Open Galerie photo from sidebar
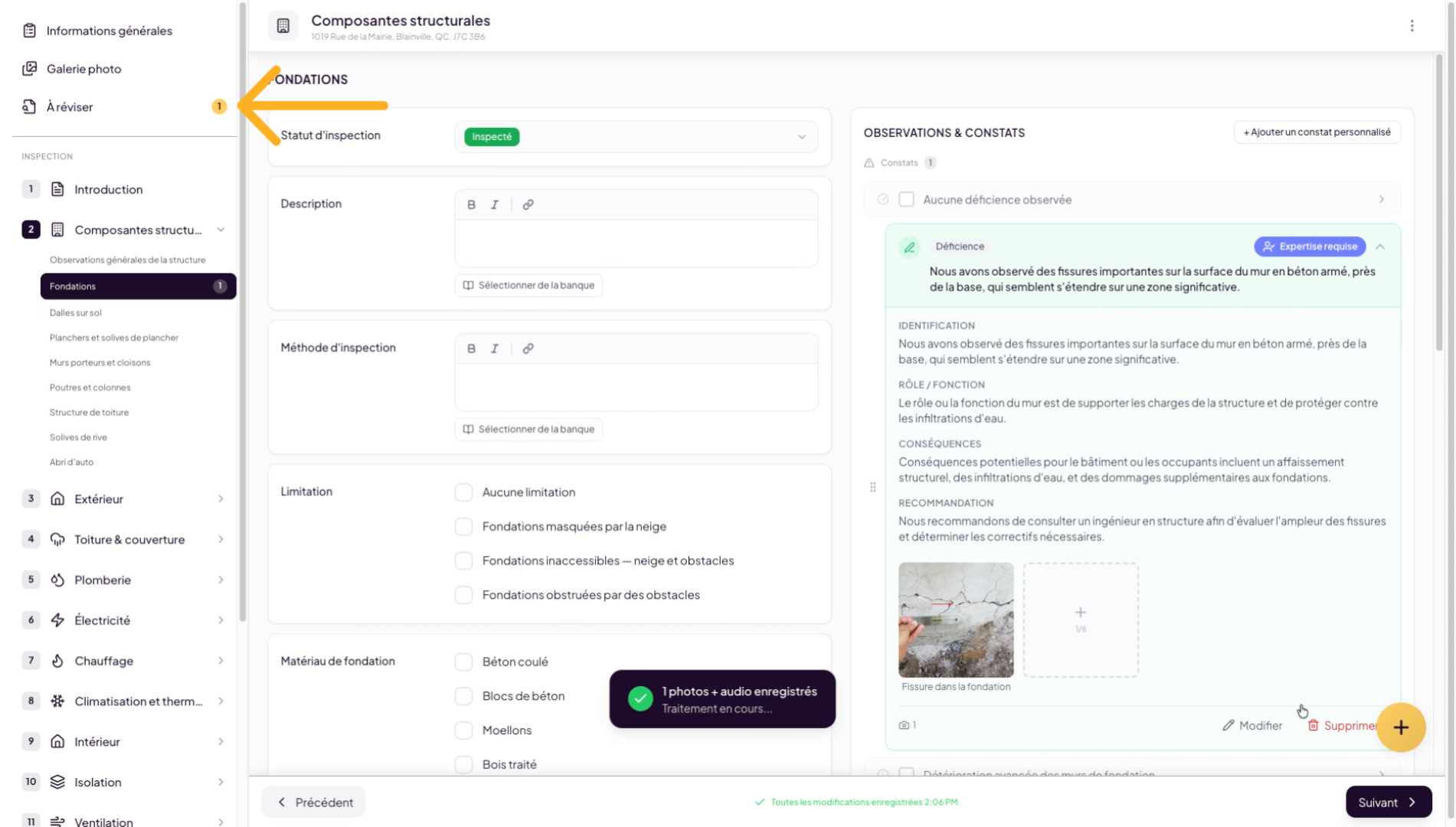Viewport: 1456px width, 827px height. [x=83, y=69]
